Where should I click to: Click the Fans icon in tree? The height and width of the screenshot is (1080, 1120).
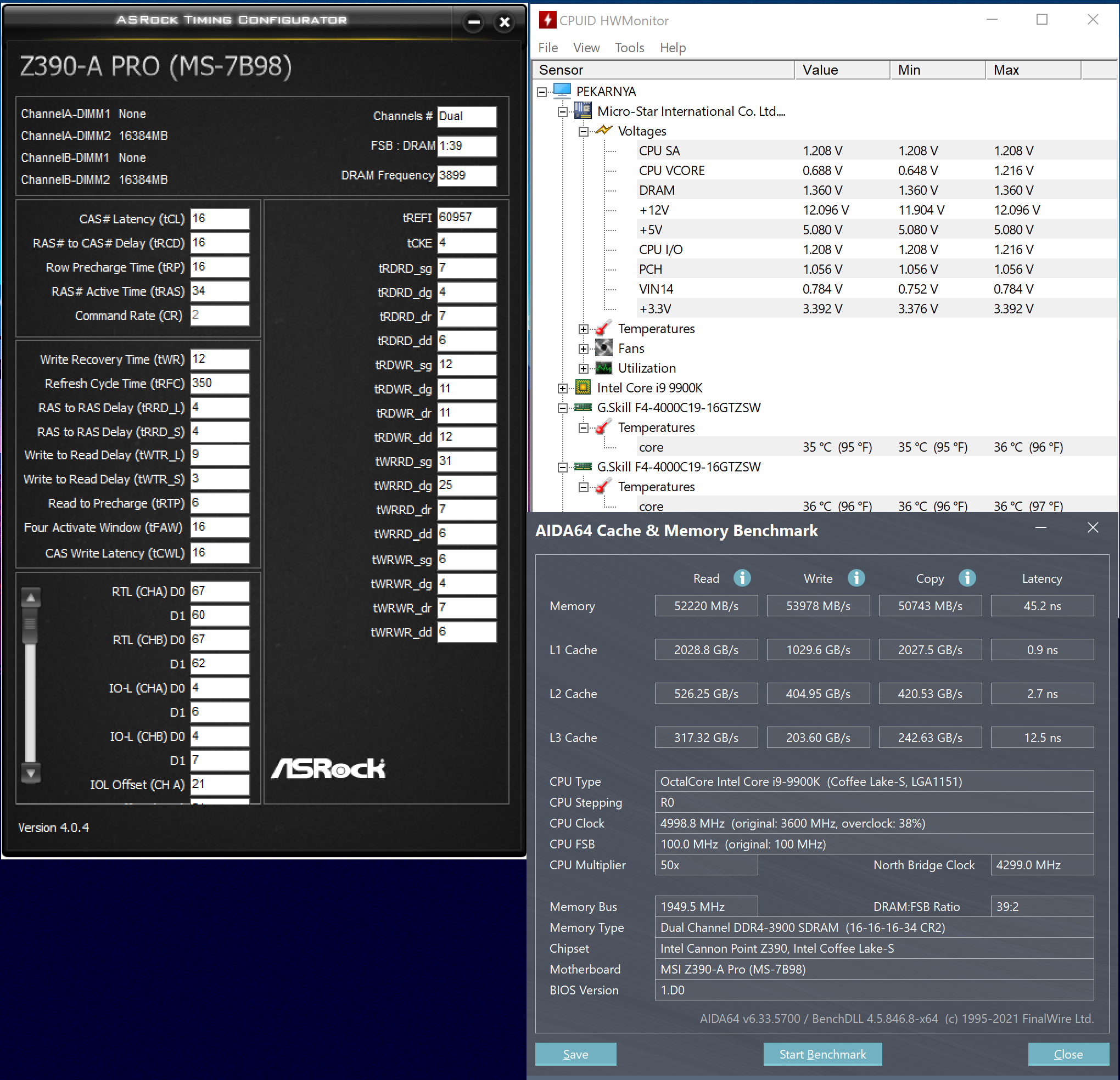pos(603,348)
